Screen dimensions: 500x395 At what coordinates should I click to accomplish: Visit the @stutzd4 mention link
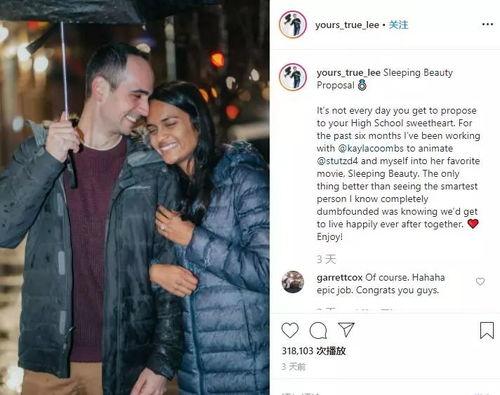click(337, 161)
